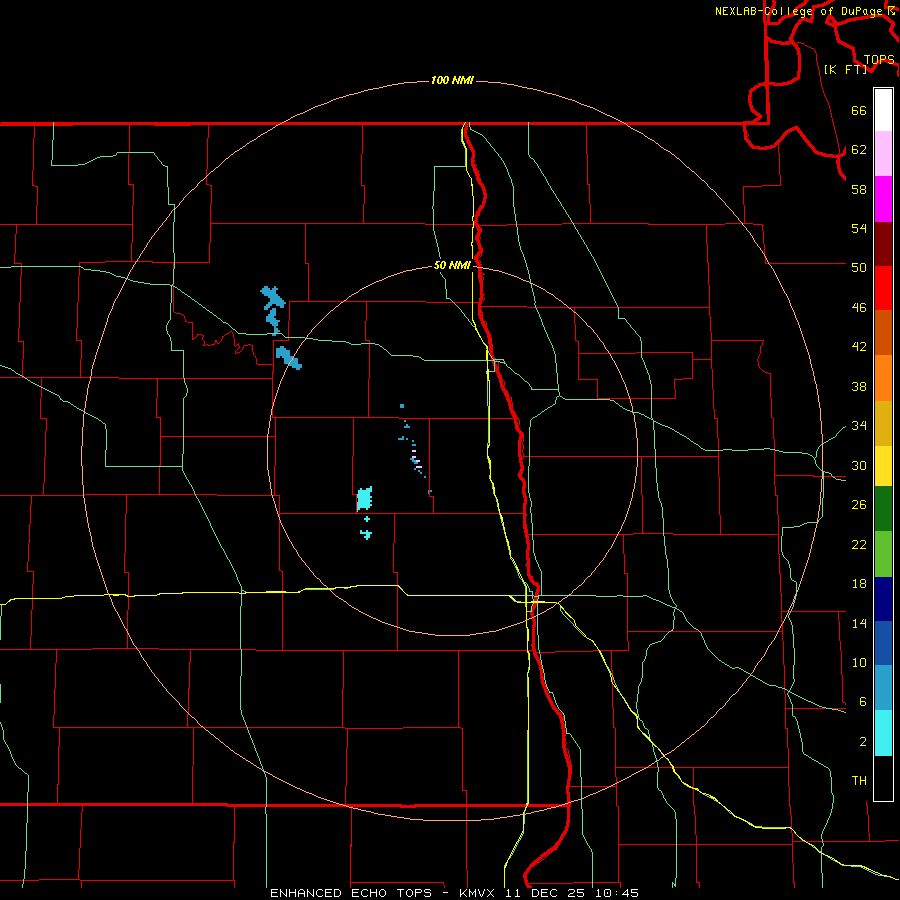Pick the gold segment of the legend bar
The height and width of the screenshot is (900, 900).
(x=883, y=423)
